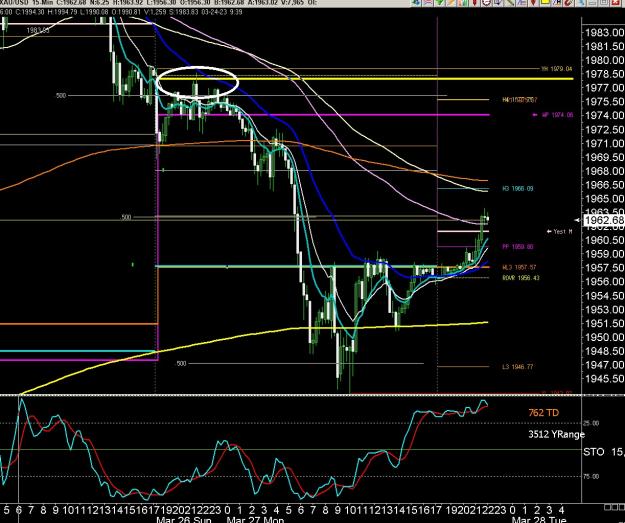This screenshot has width=625, height=523.
Task: Click the ROVR 1956.43 label
Action: pyautogui.click(x=521, y=277)
